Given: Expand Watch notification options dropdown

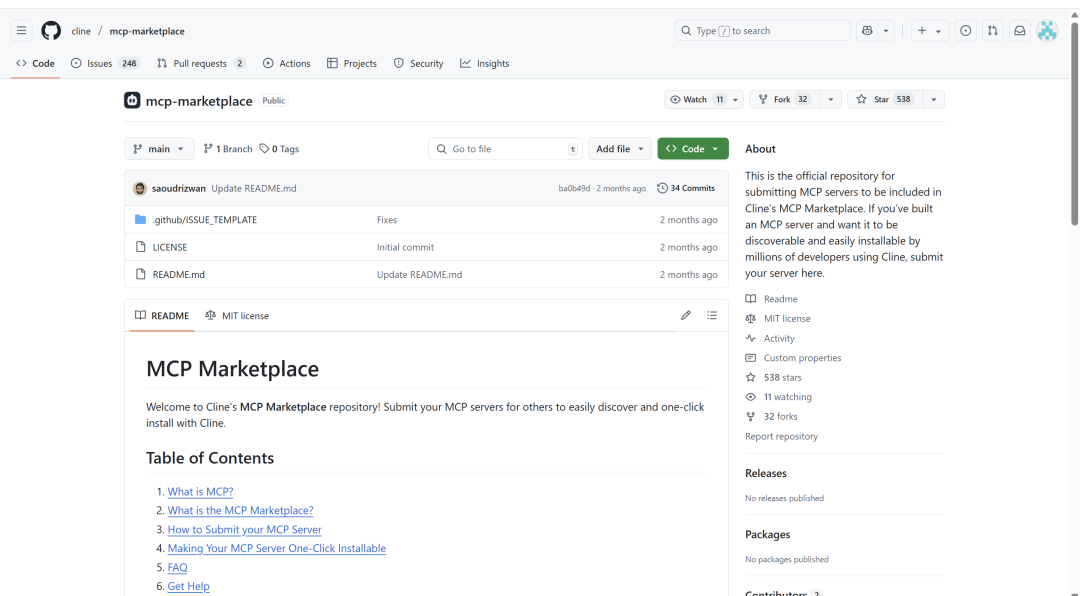Looking at the screenshot, I should pyautogui.click(x=736, y=99).
